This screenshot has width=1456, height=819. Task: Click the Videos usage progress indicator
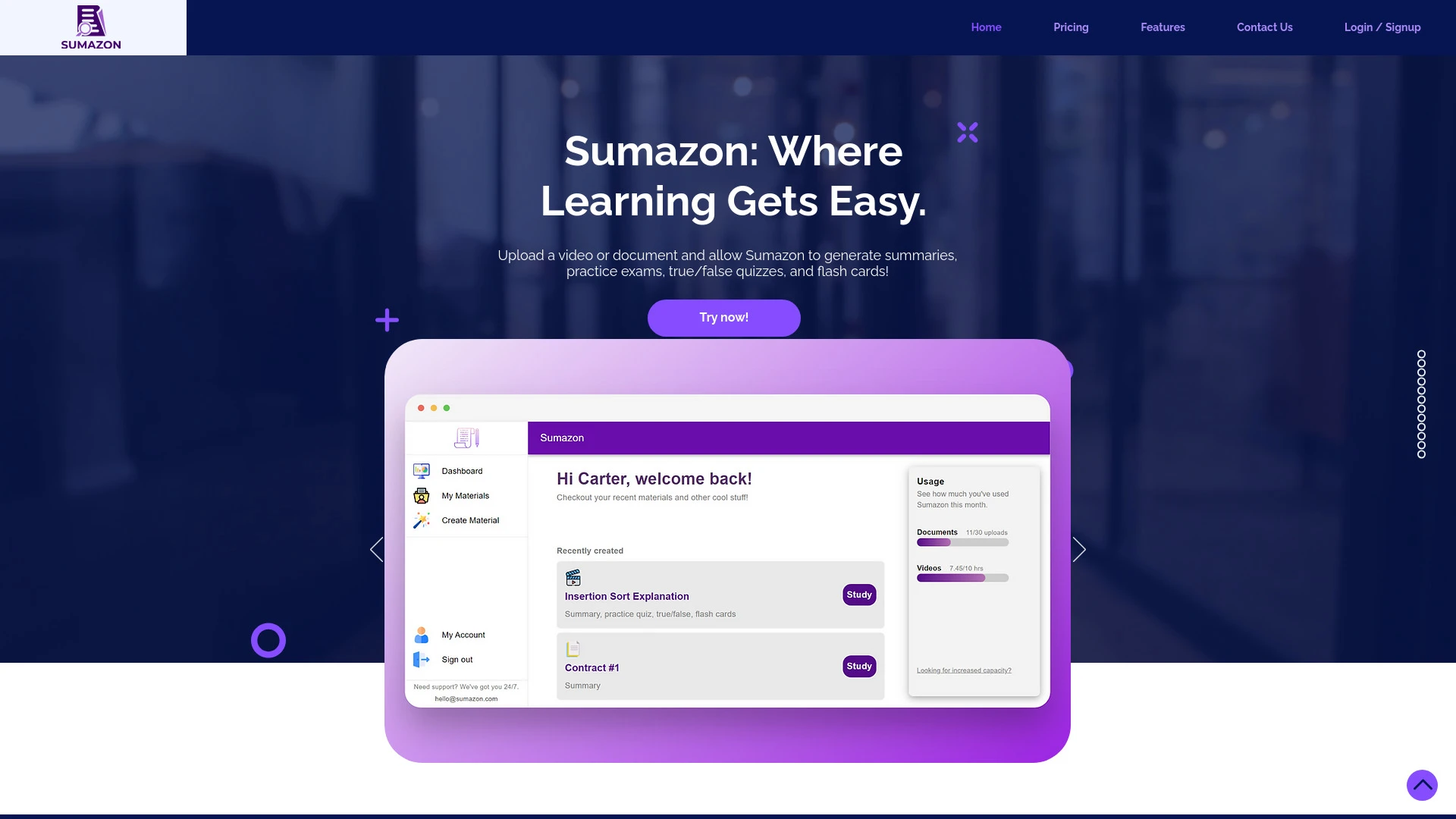pos(962,578)
